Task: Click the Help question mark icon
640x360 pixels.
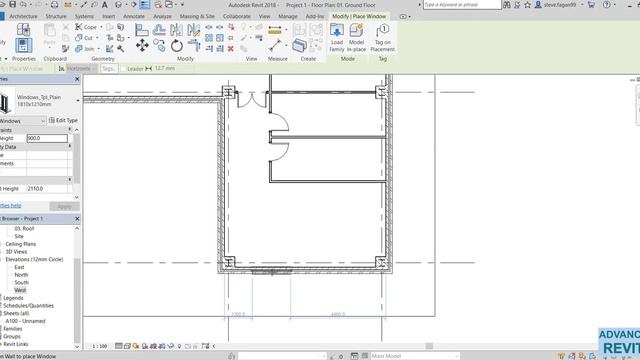Action: pos(607,5)
